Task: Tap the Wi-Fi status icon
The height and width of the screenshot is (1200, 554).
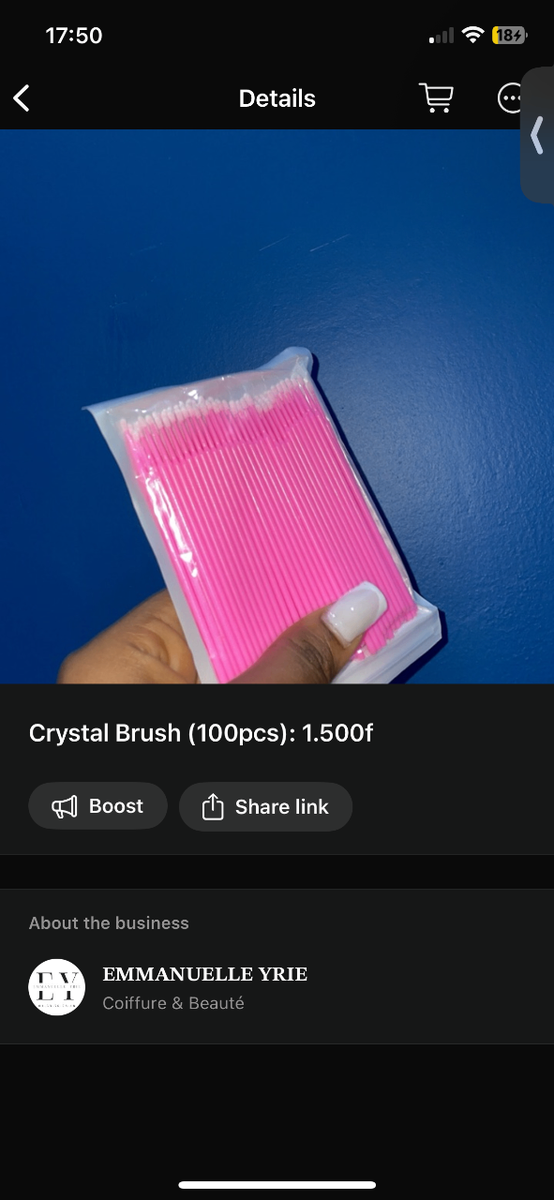Action: (472, 35)
